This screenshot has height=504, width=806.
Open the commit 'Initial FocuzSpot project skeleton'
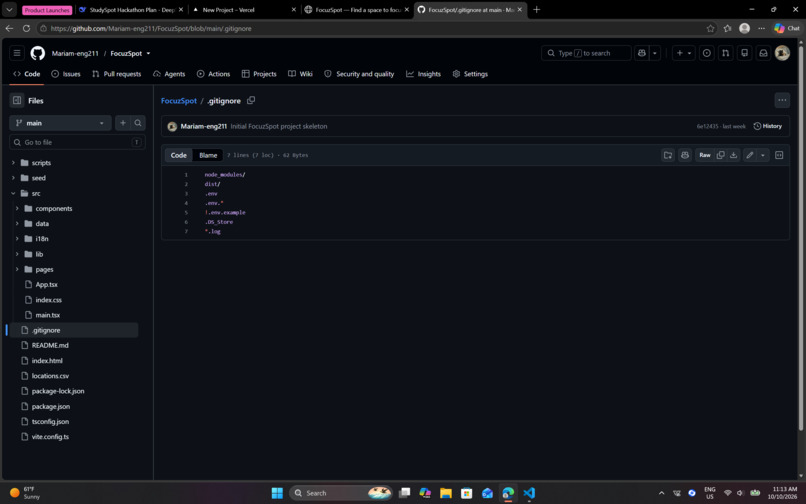pyautogui.click(x=279, y=127)
